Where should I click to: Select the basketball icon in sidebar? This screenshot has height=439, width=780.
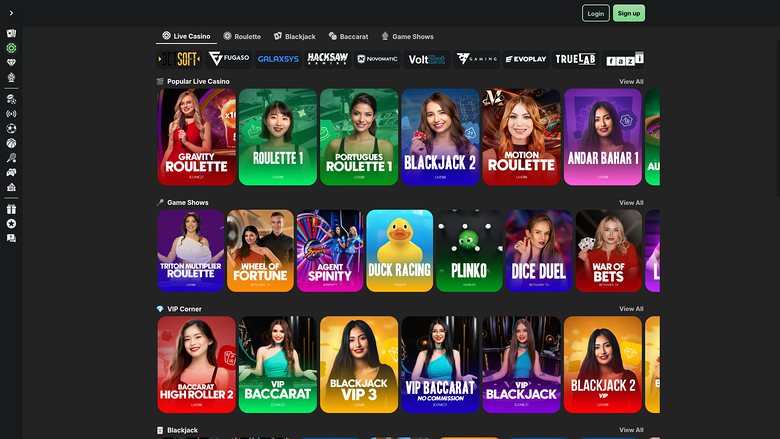(x=11, y=143)
